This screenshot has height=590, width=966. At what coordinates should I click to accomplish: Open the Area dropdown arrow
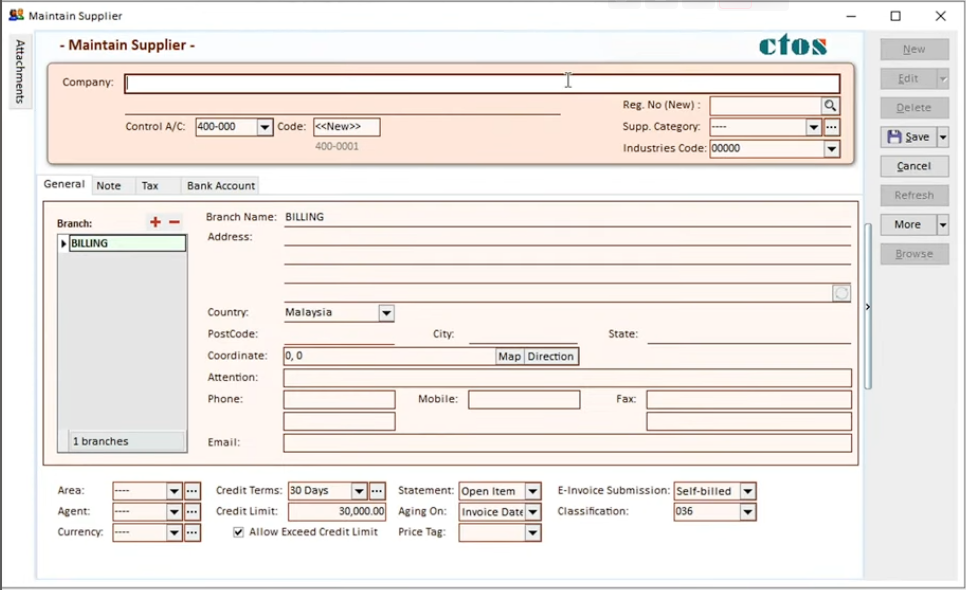[174, 491]
